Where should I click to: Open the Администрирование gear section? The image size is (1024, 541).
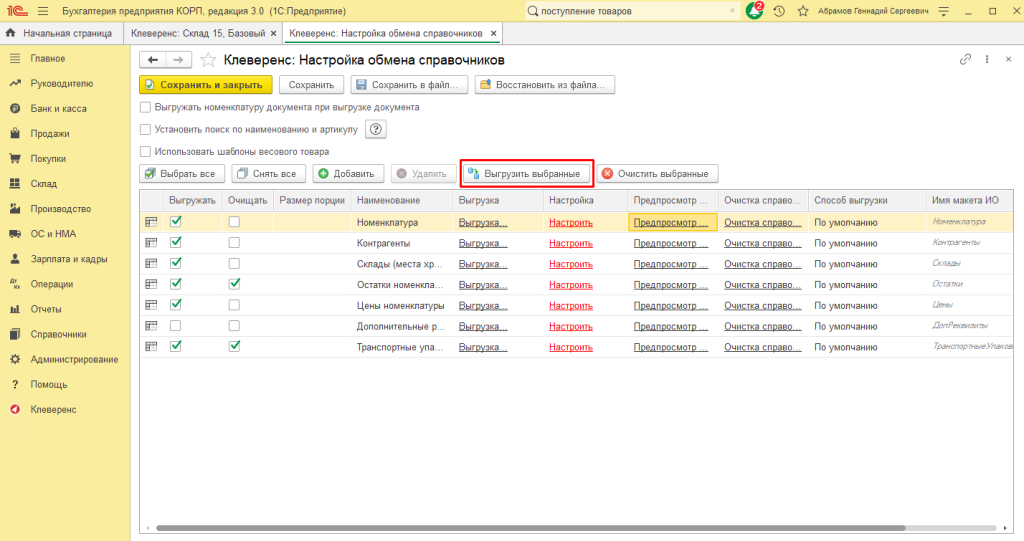pos(73,359)
